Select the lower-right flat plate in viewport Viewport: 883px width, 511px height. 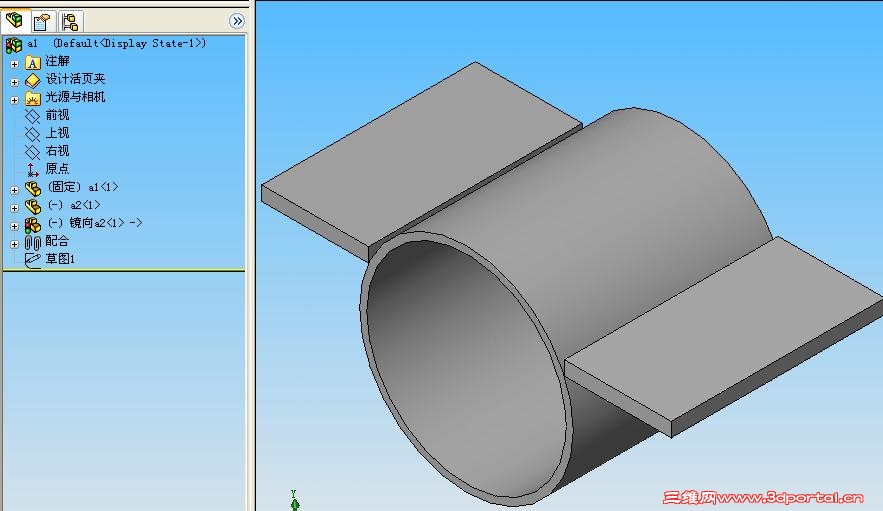point(726,338)
